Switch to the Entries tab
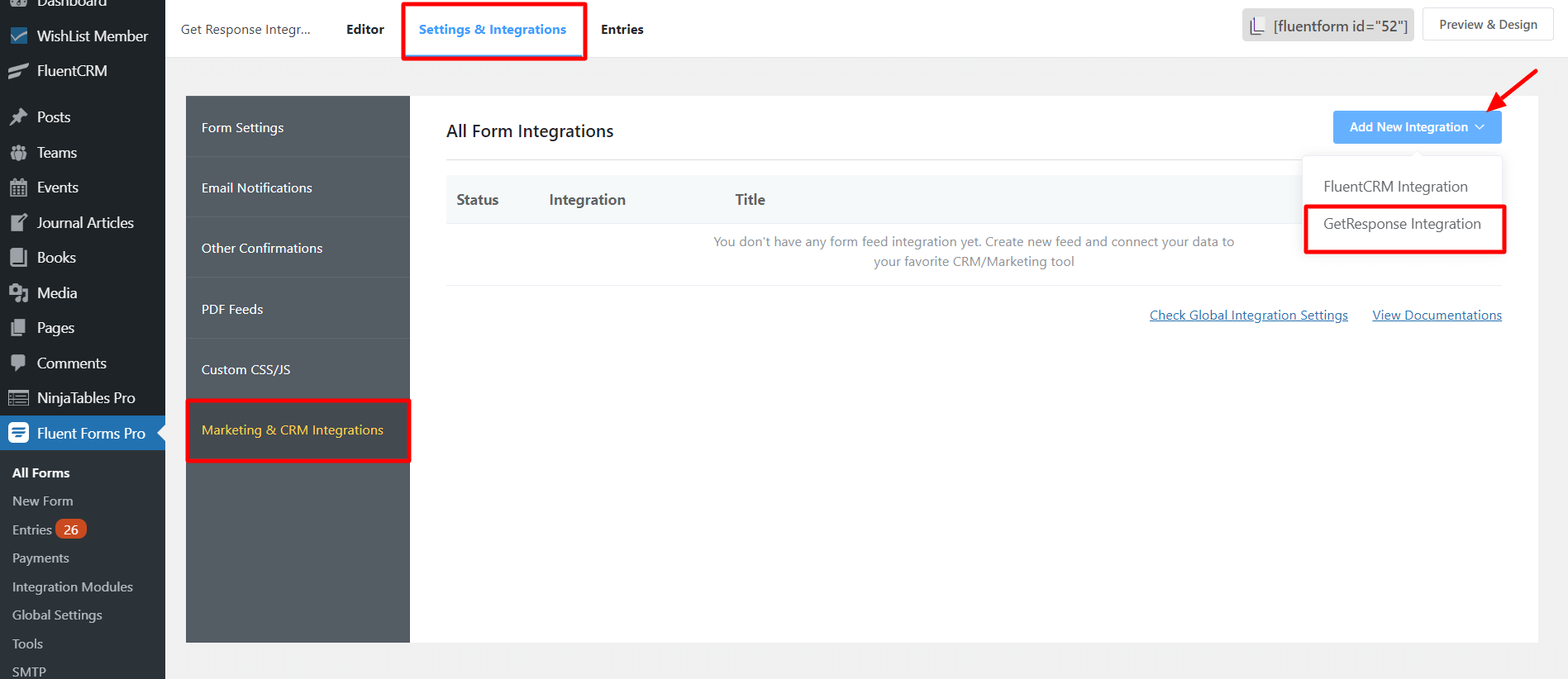The width and height of the screenshot is (1568, 679). pyautogui.click(x=622, y=30)
